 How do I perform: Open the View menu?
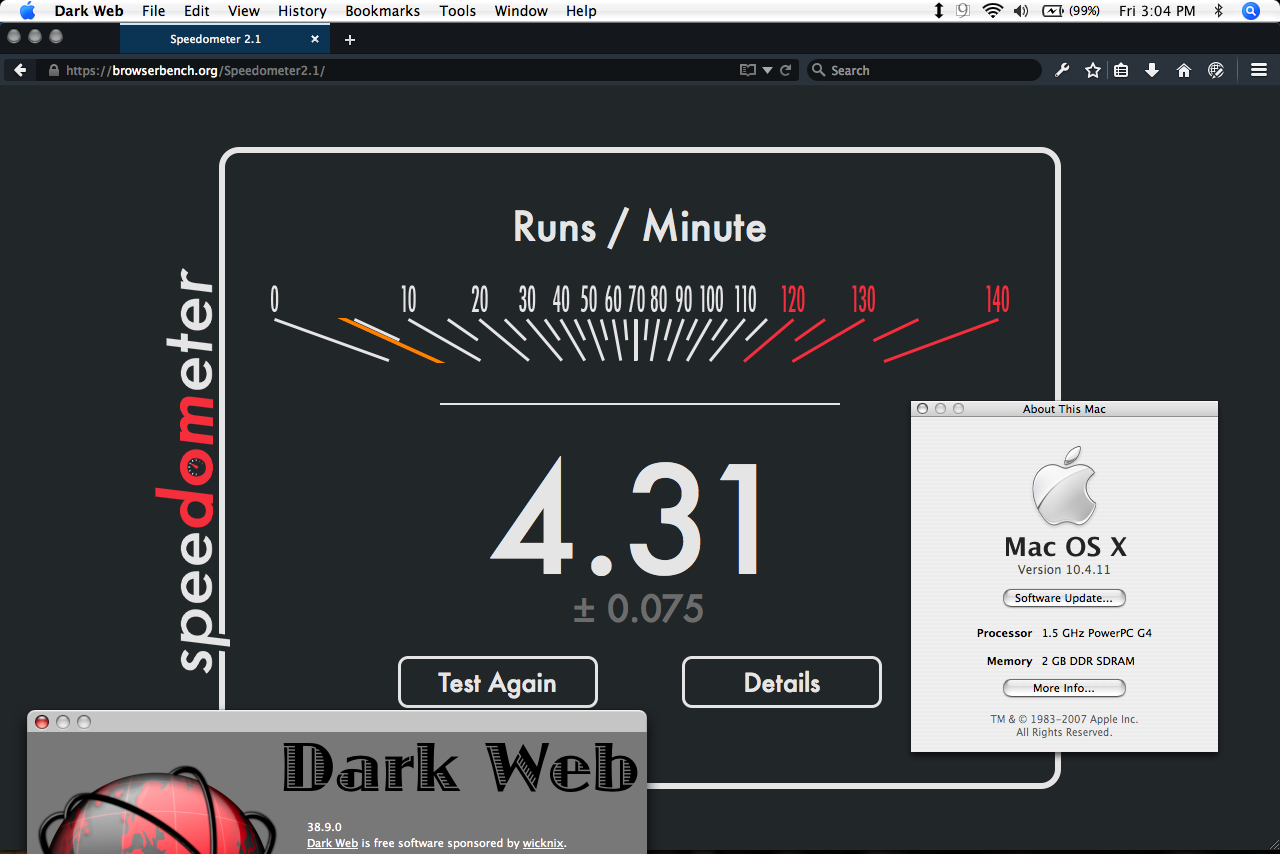pyautogui.click(x=244, y=11)
